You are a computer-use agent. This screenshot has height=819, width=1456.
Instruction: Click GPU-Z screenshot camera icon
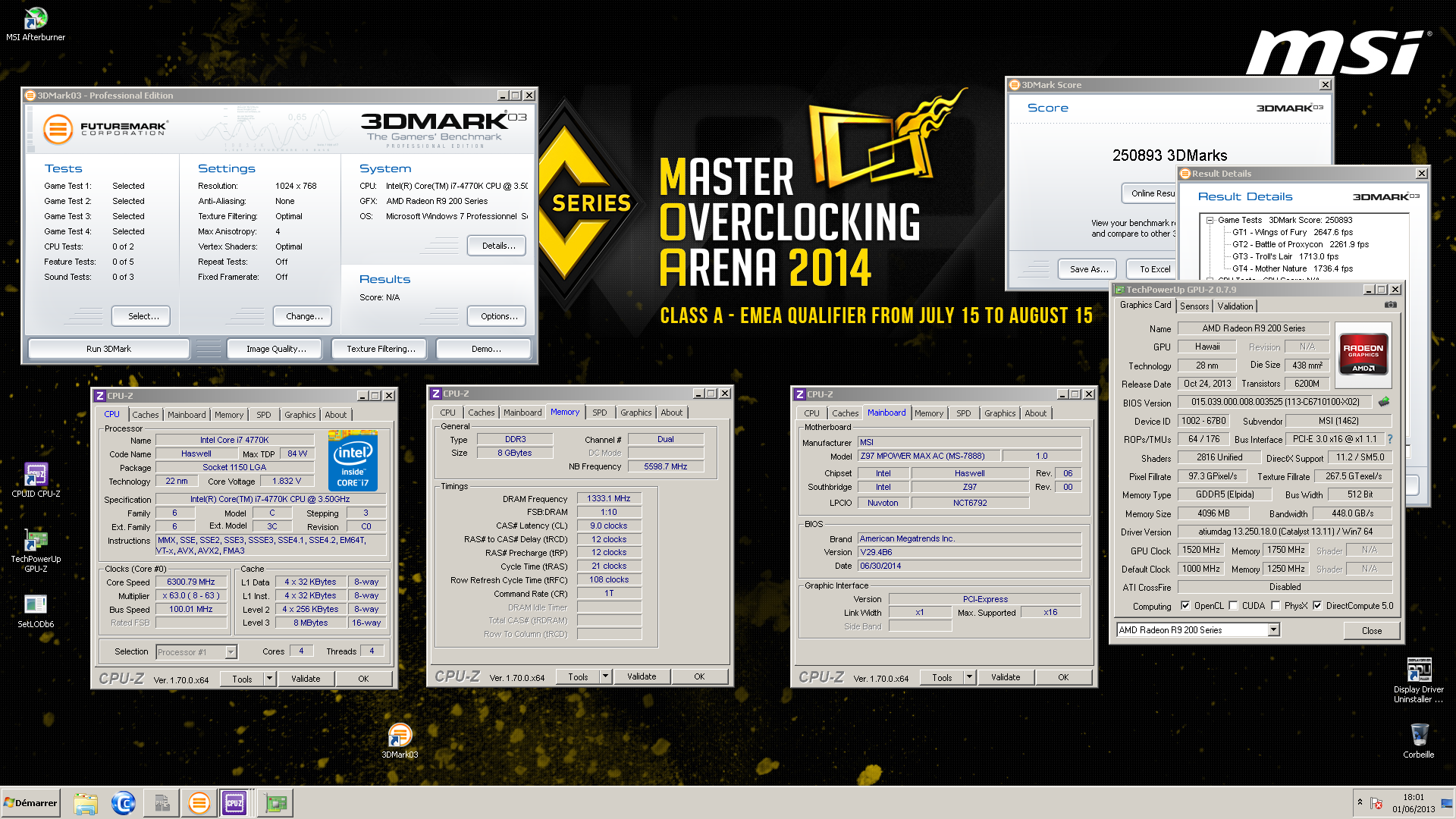tap(1390, 305)
